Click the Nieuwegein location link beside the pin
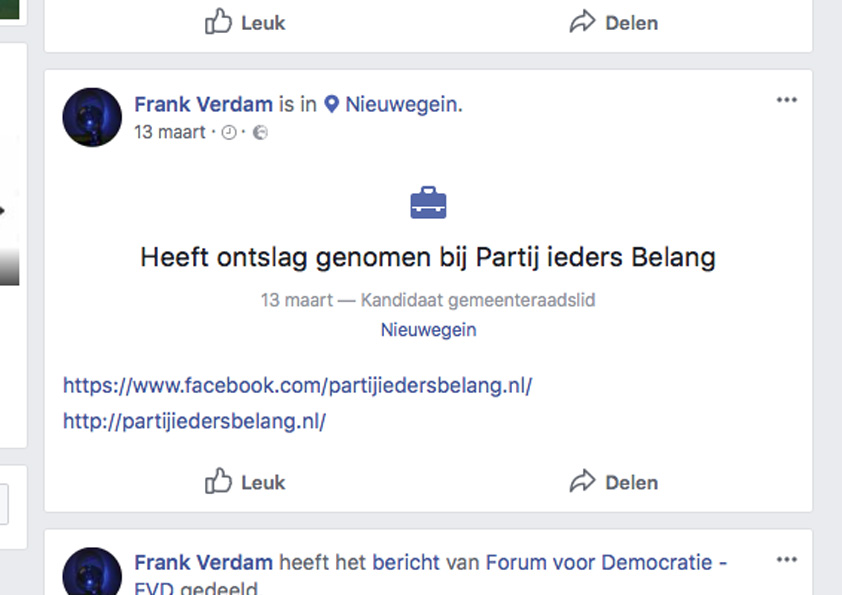842x595 pixels. pos(402,103)
